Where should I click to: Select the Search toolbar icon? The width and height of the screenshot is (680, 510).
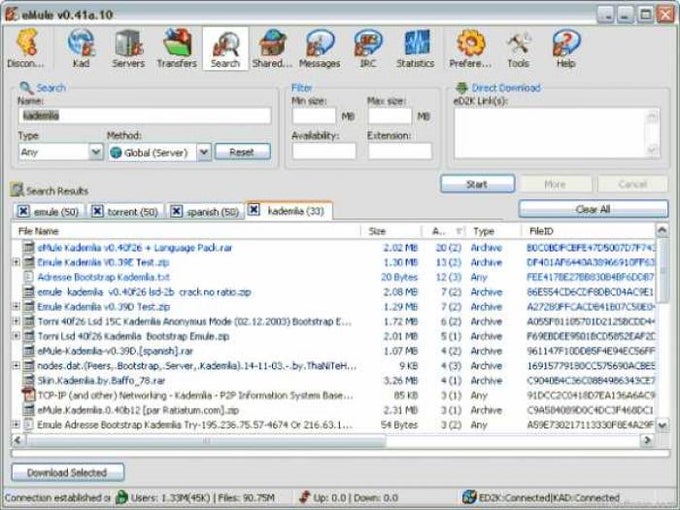click(x=226, y=48)
